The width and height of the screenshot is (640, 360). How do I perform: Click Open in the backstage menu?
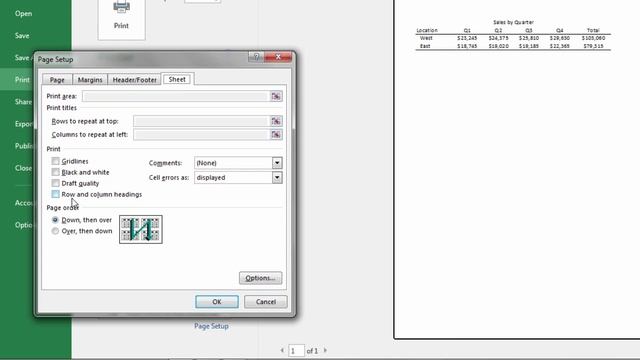(x=23, y=13)
